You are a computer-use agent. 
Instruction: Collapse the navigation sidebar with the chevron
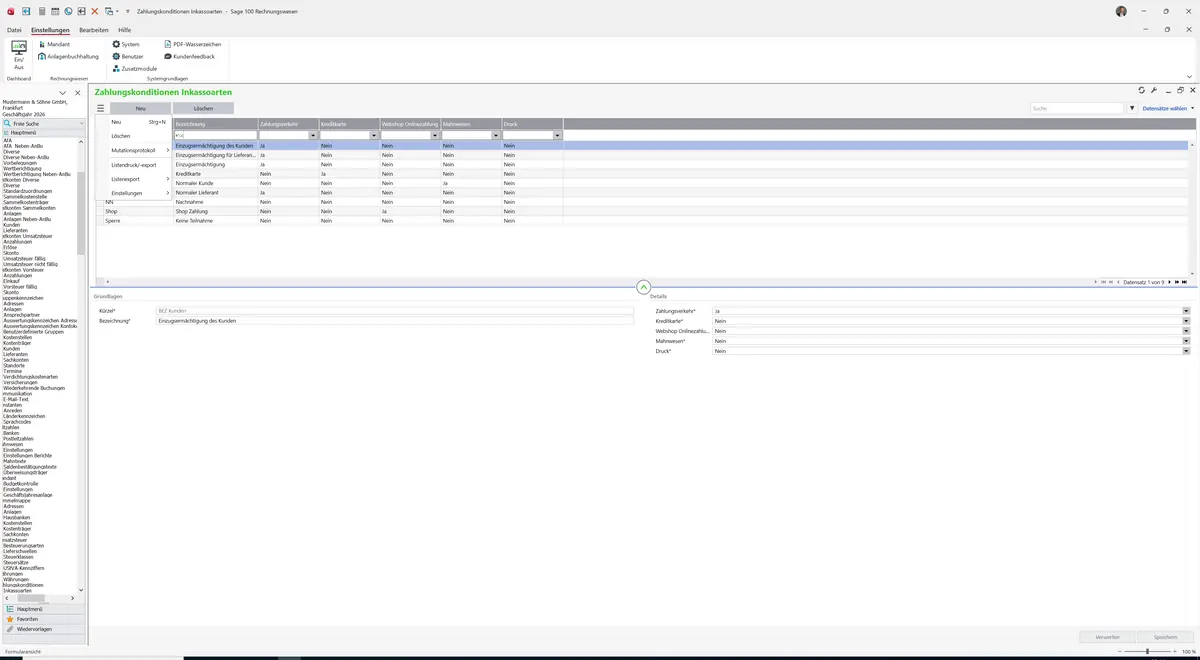click(63, 93)
